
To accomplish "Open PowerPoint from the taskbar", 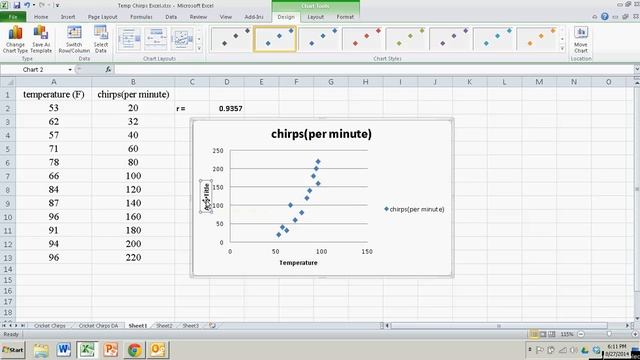I will [x=111, y=350].
